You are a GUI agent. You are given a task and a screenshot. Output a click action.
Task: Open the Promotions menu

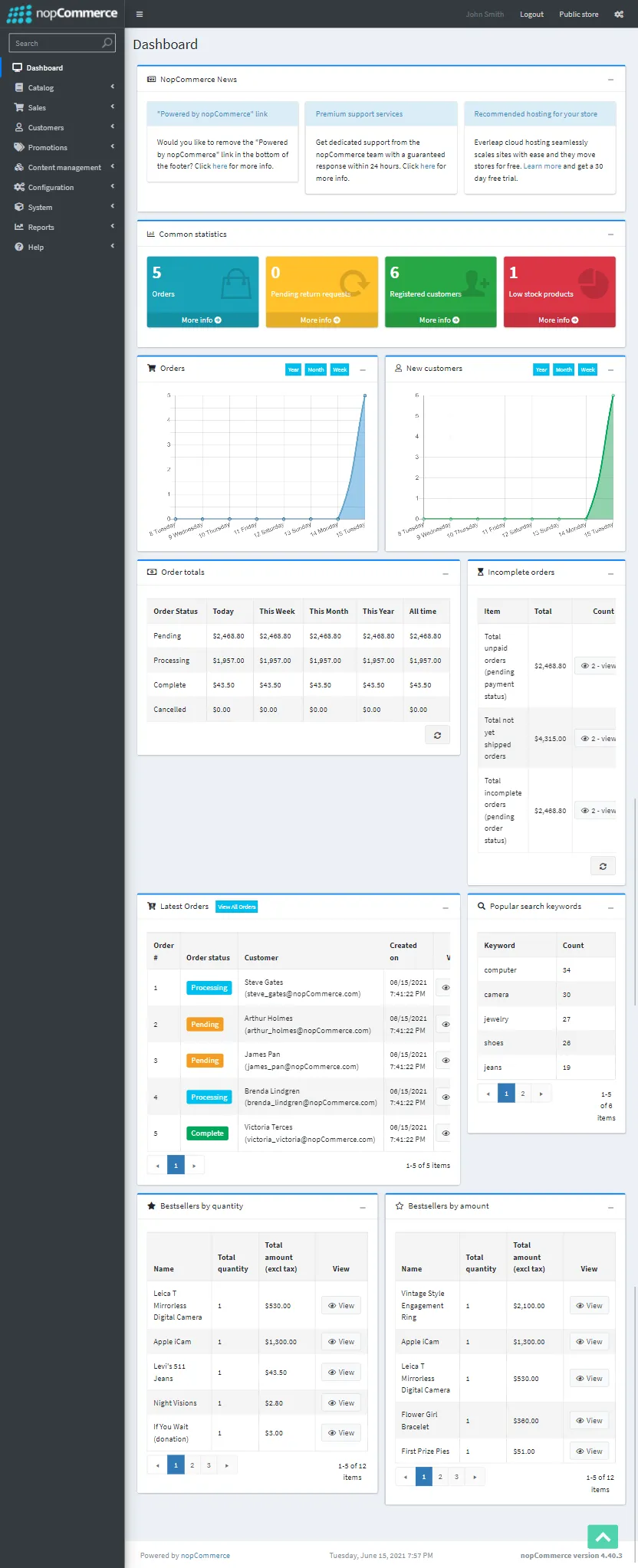62,147
